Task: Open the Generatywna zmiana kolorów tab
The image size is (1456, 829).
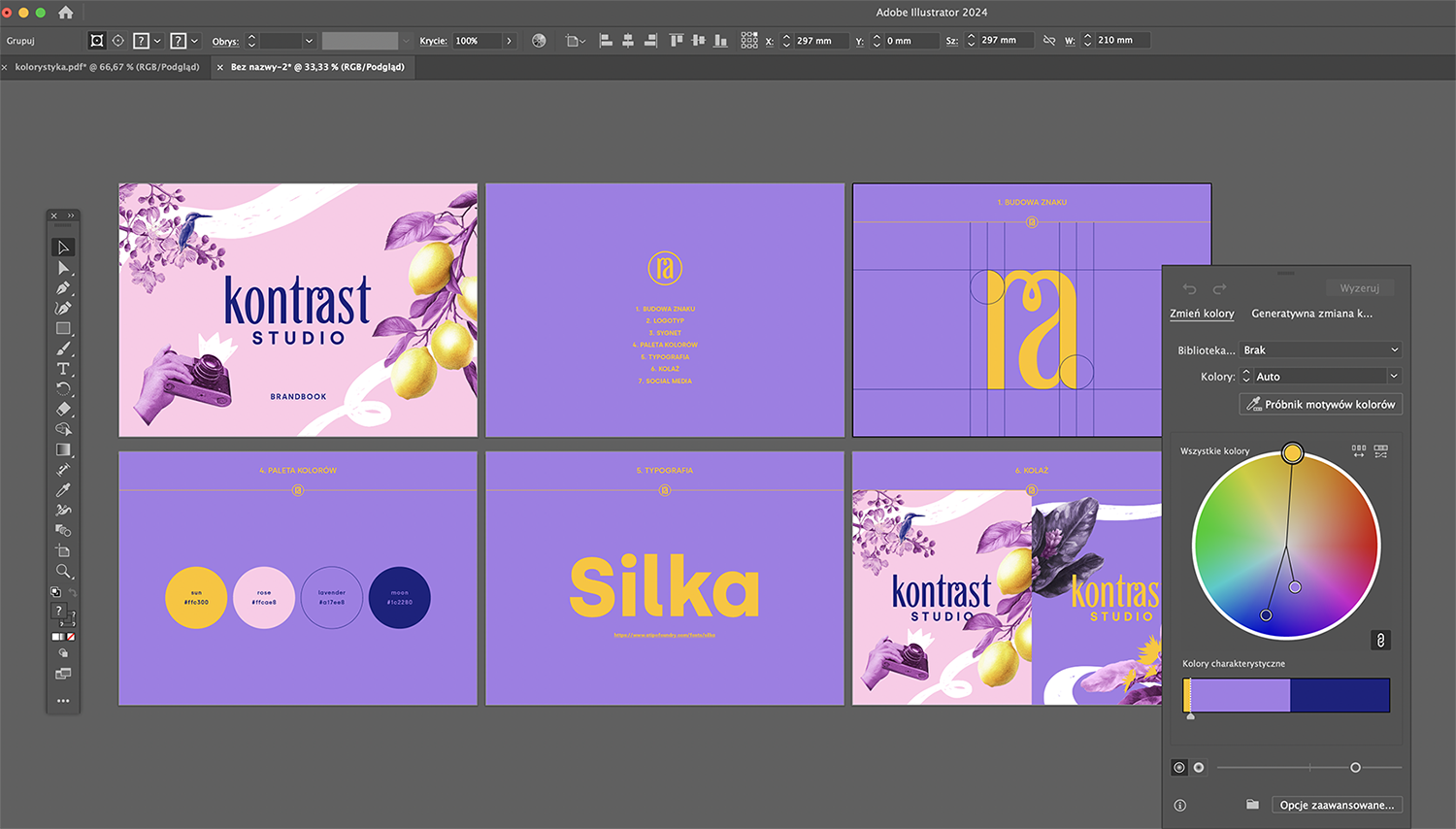Action: point(1311,314)
